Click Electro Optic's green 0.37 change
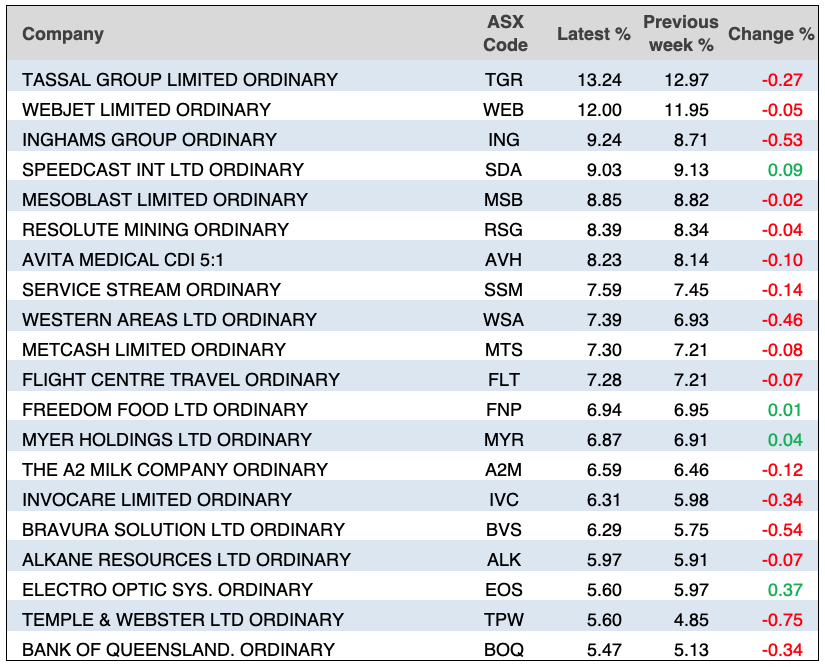 (784, 590)
